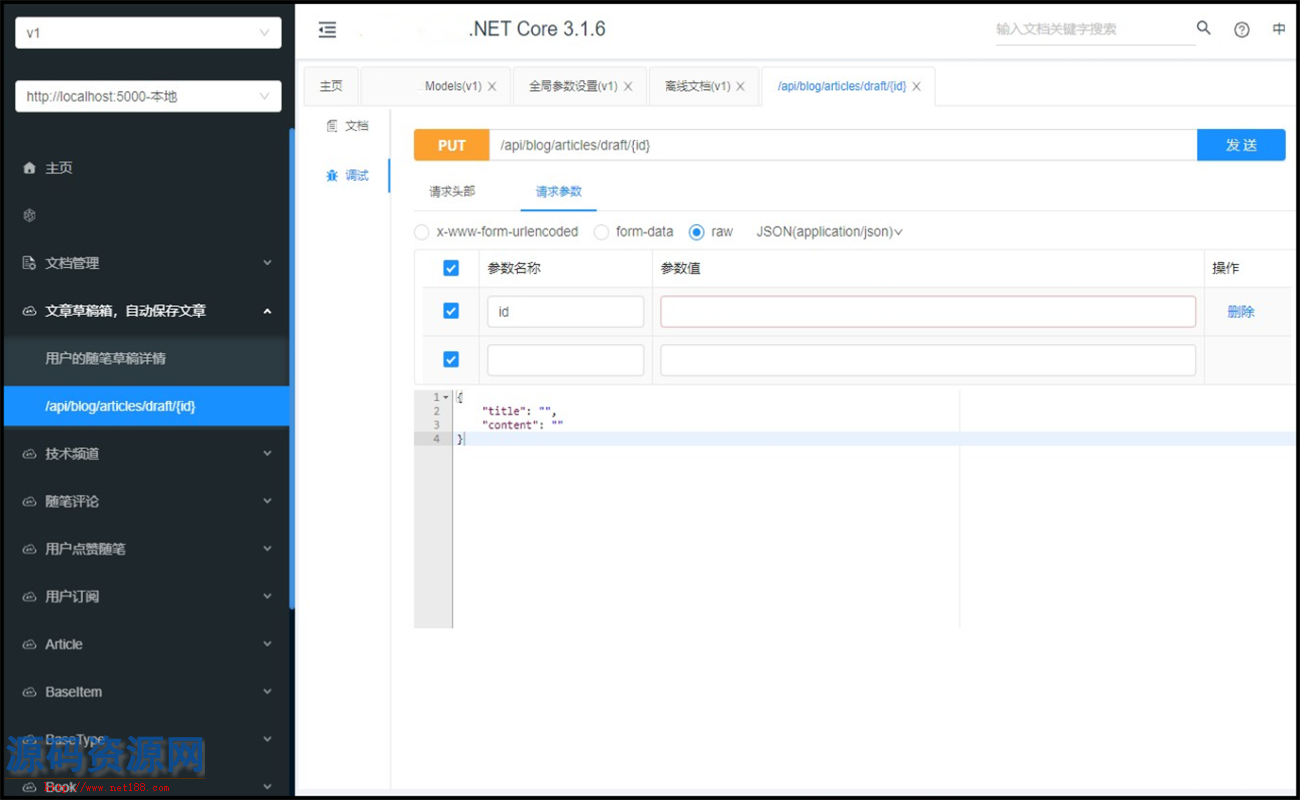Screen dimensions: 1300x800
Task: Click the PUT method label
Action: [452, 145]
